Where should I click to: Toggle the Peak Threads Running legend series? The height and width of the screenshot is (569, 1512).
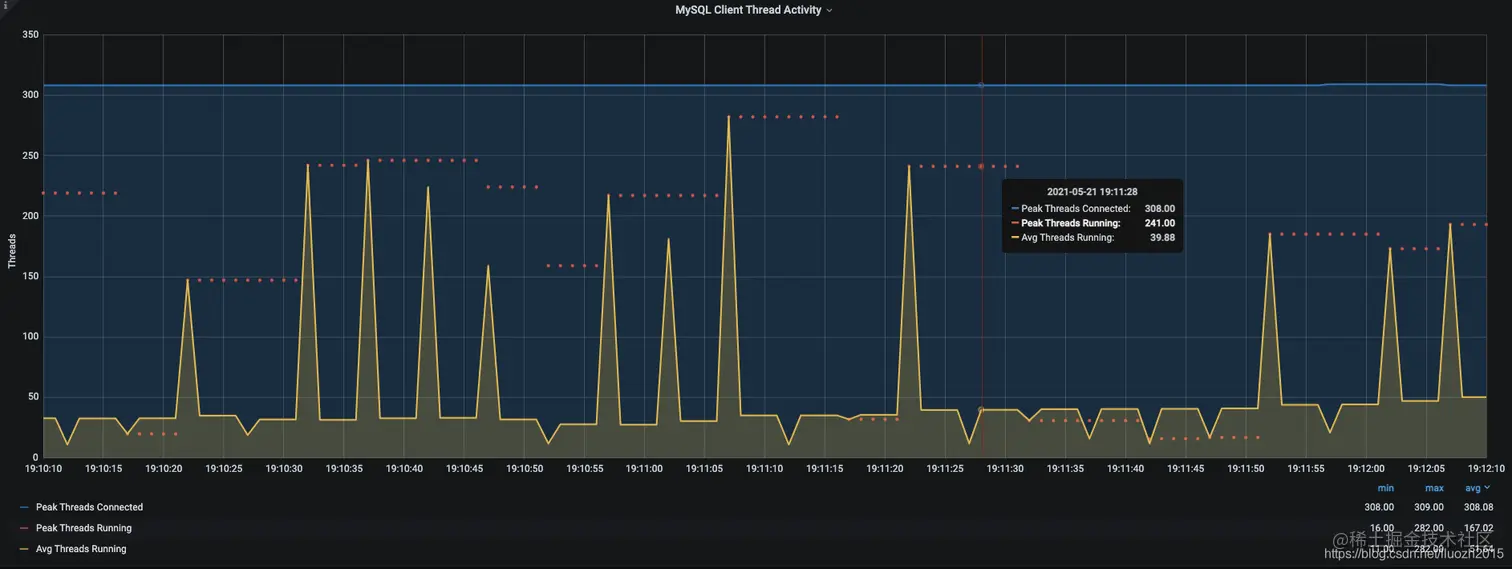[83, 528]
